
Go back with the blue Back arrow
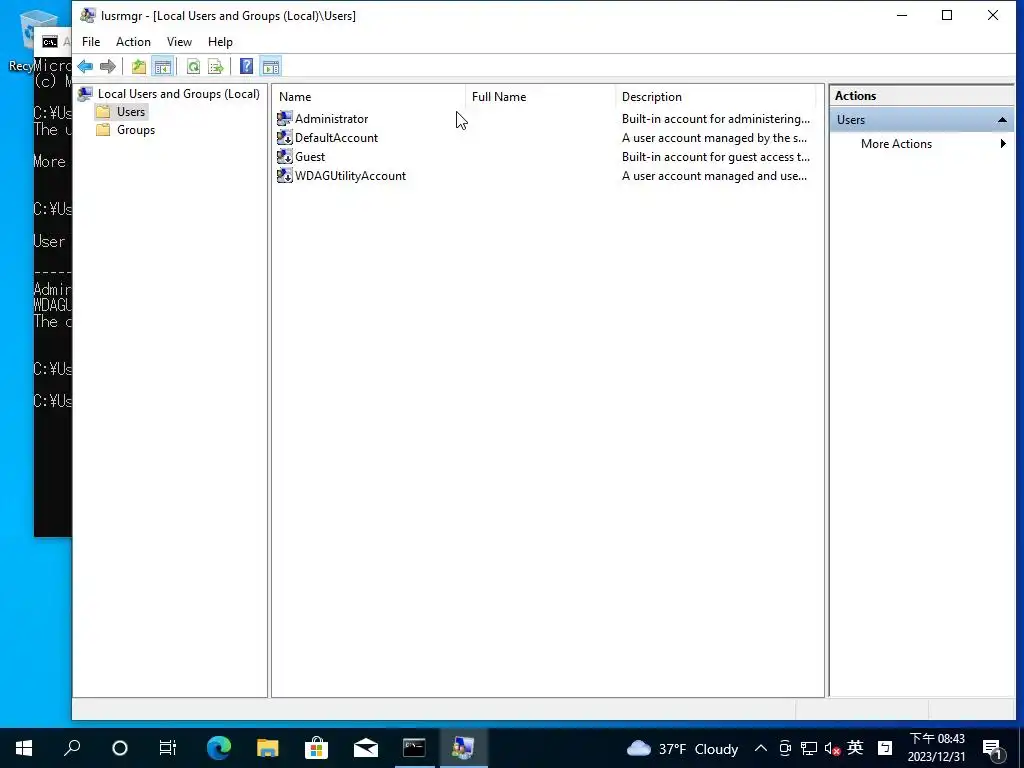(x=85, y=67)
